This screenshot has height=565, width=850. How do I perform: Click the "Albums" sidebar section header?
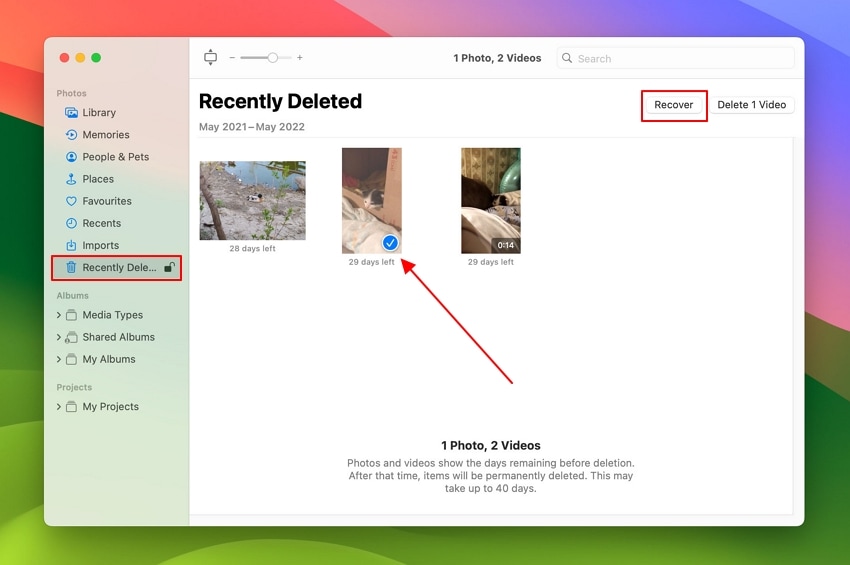[73, 296]
